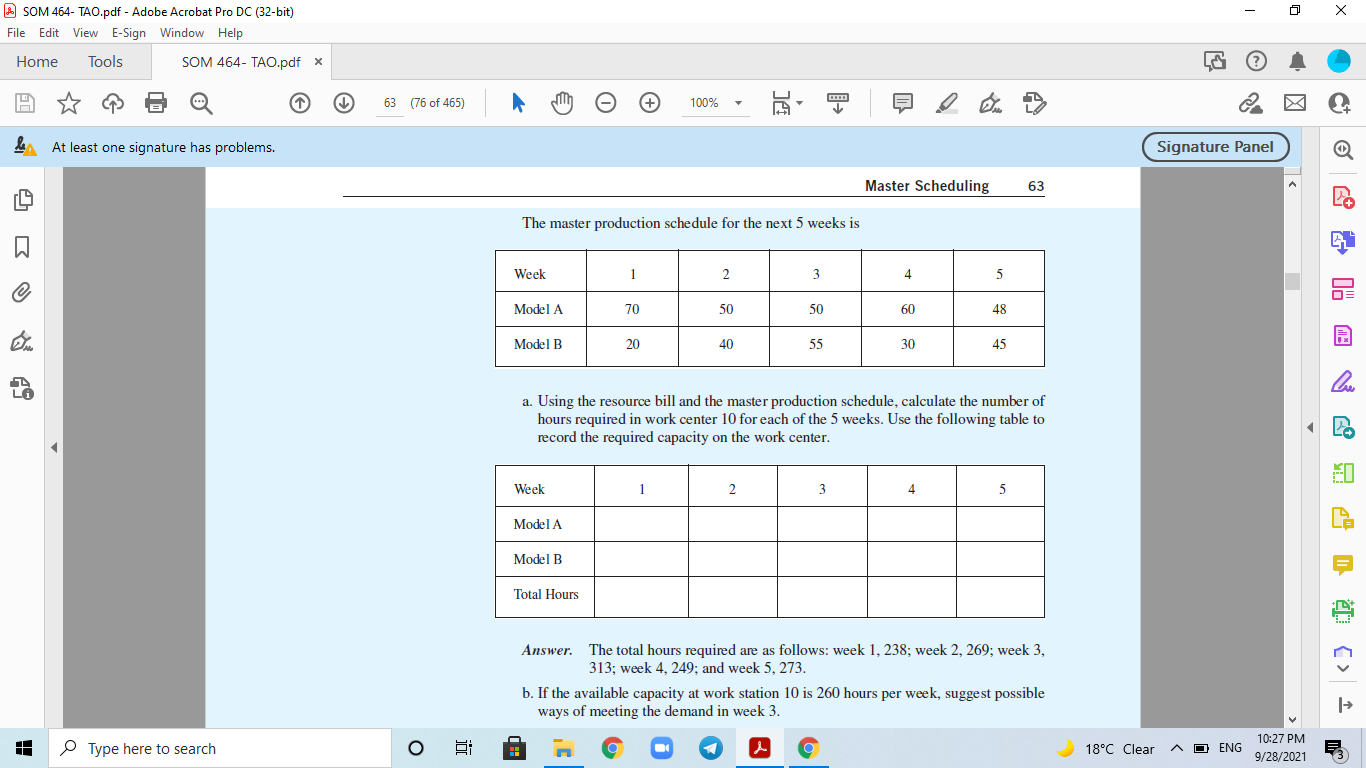The width and height of the screenshot is (1366, 768).
Task: Switch to the Tools tab
Action: click(105, 61)
